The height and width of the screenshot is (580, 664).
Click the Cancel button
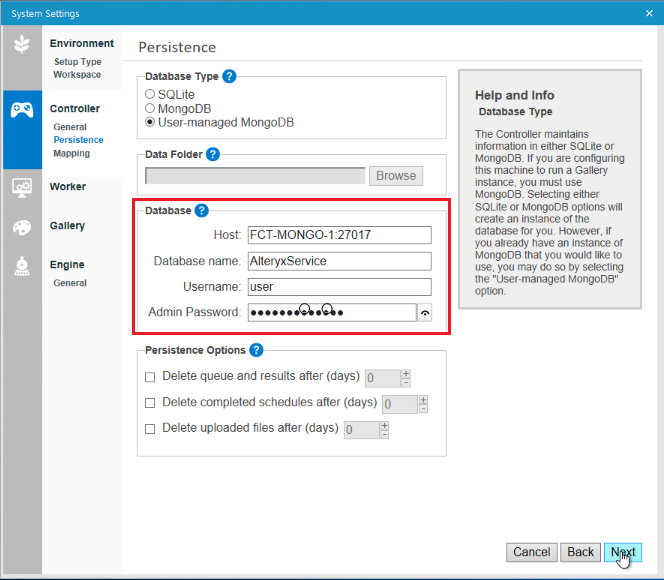[531, 552]
